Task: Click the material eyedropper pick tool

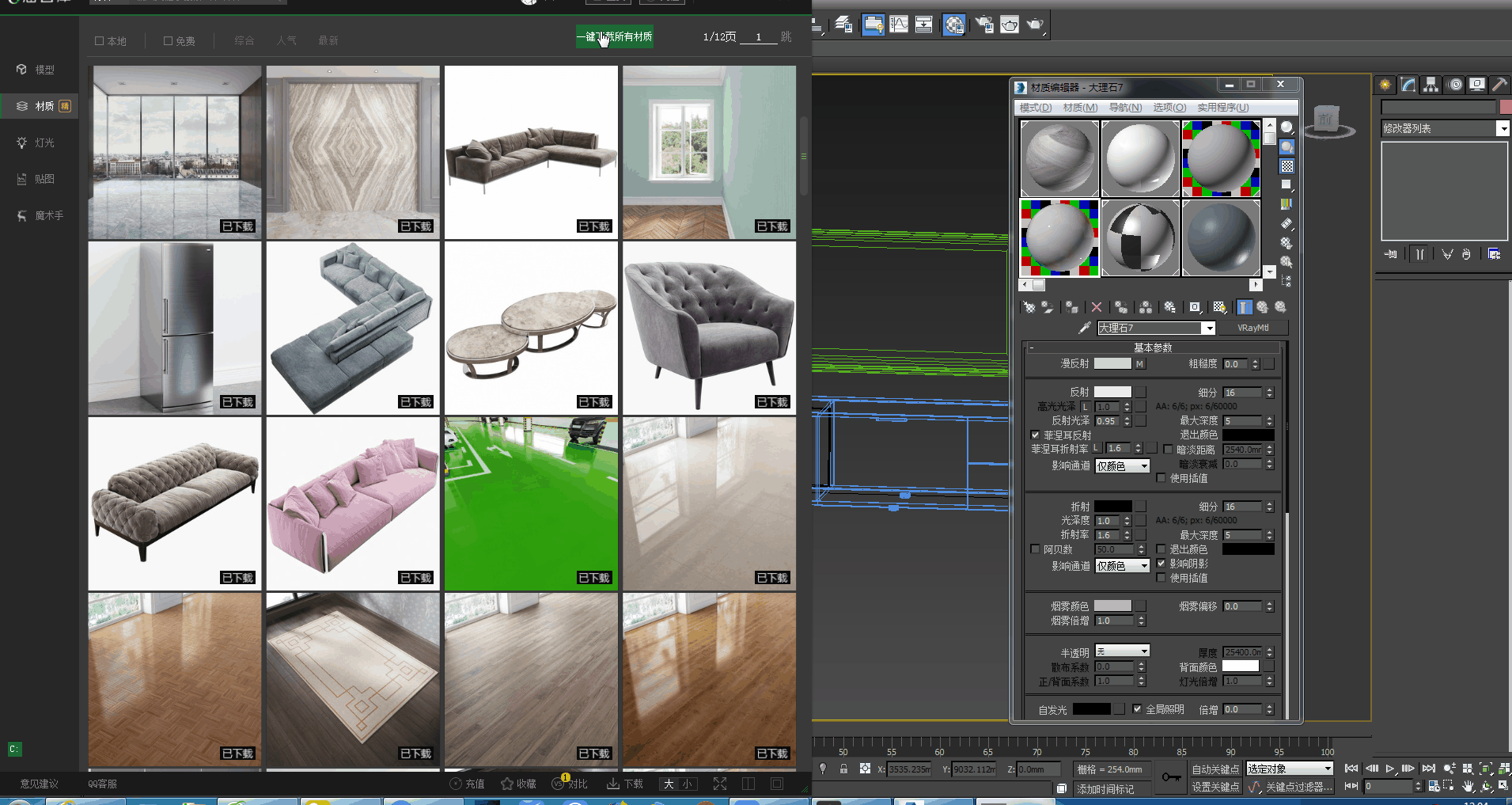Action: click(x=1085, y=328)
